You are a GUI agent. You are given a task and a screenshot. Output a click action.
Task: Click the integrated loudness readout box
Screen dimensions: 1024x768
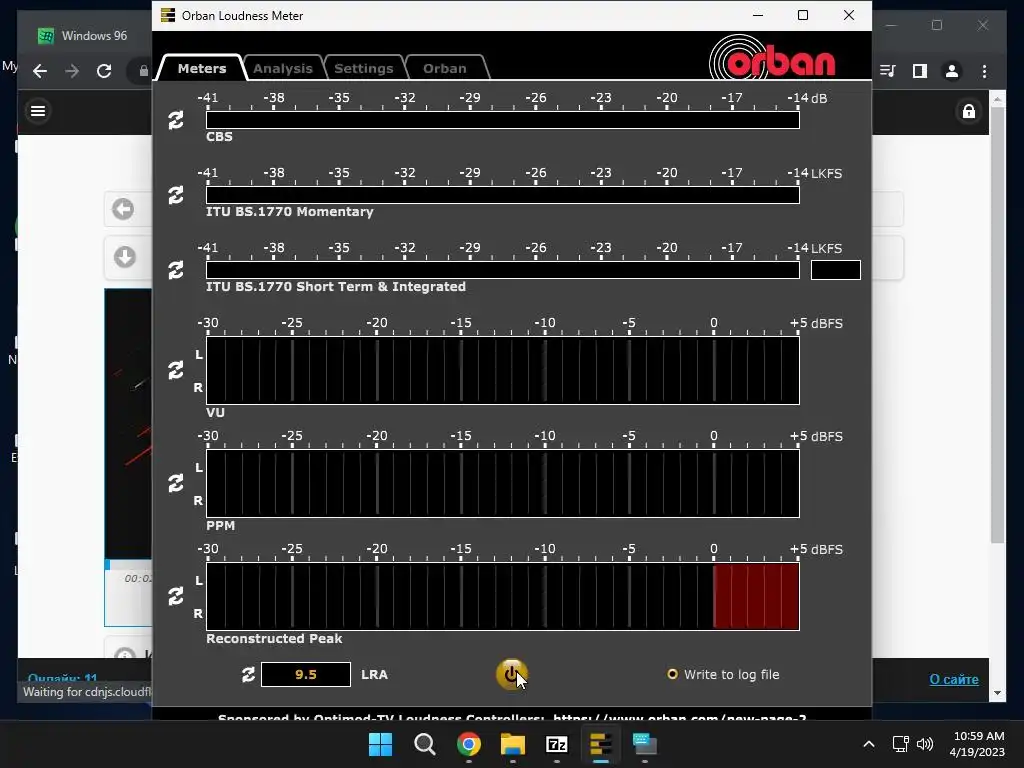[x=835, y=270]
